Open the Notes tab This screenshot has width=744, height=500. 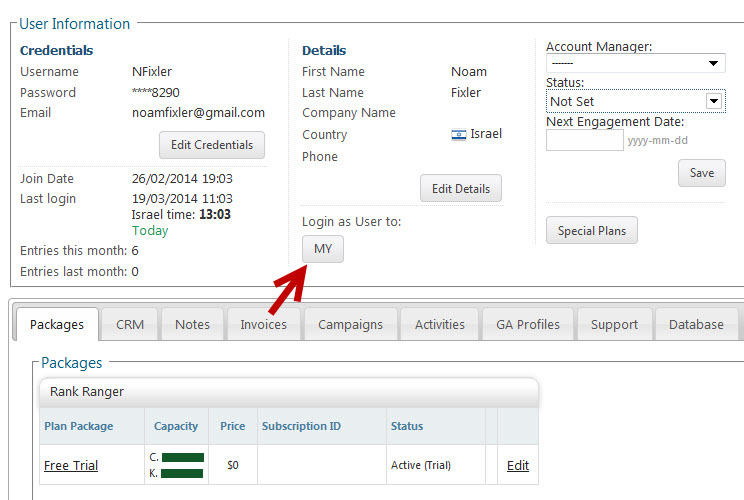(x=192, y=324)
